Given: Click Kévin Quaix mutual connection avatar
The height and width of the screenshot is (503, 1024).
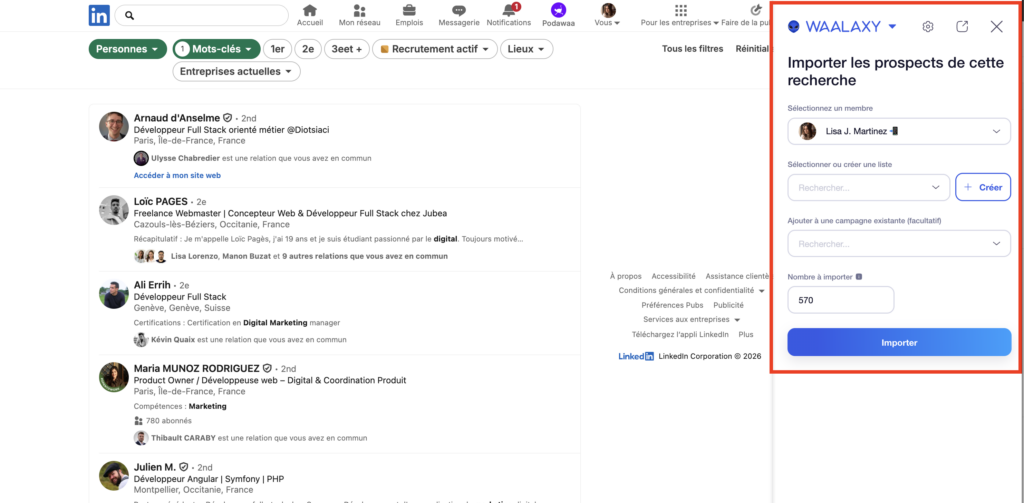Looking at the screenshot, I should [x=141, y=340].
